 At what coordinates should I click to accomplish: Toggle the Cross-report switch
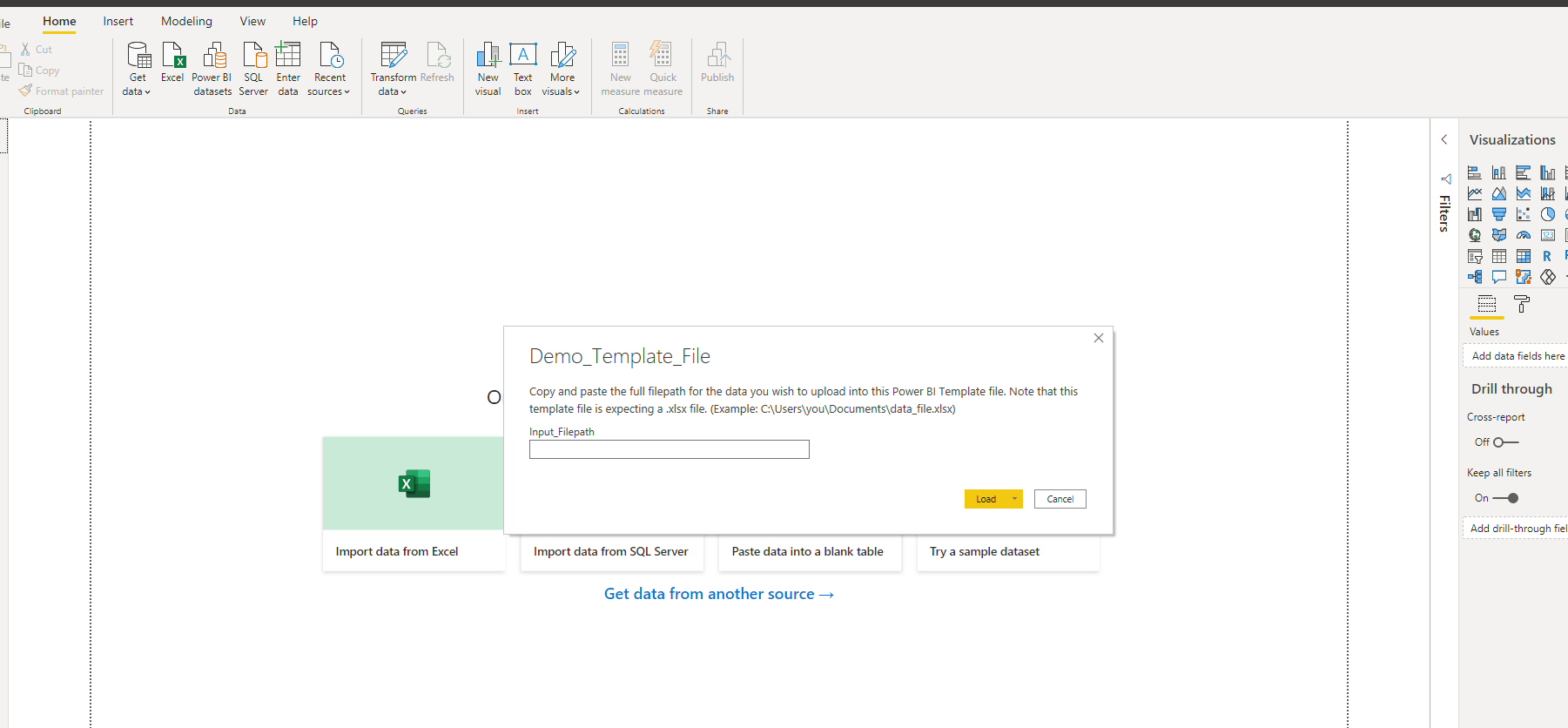pos(1506,442)
